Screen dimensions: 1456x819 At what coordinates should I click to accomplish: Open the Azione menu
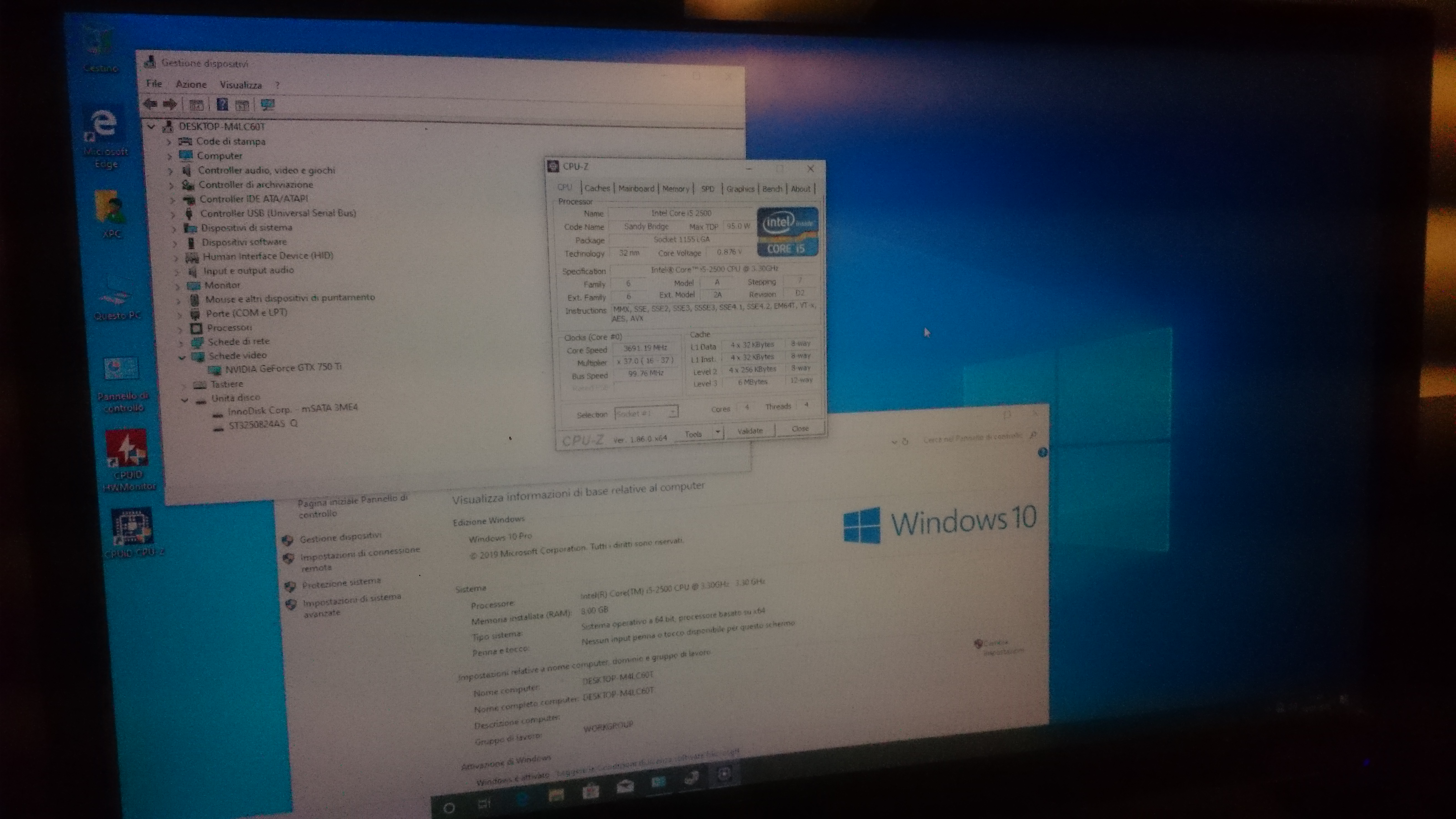tap(191, 84)
